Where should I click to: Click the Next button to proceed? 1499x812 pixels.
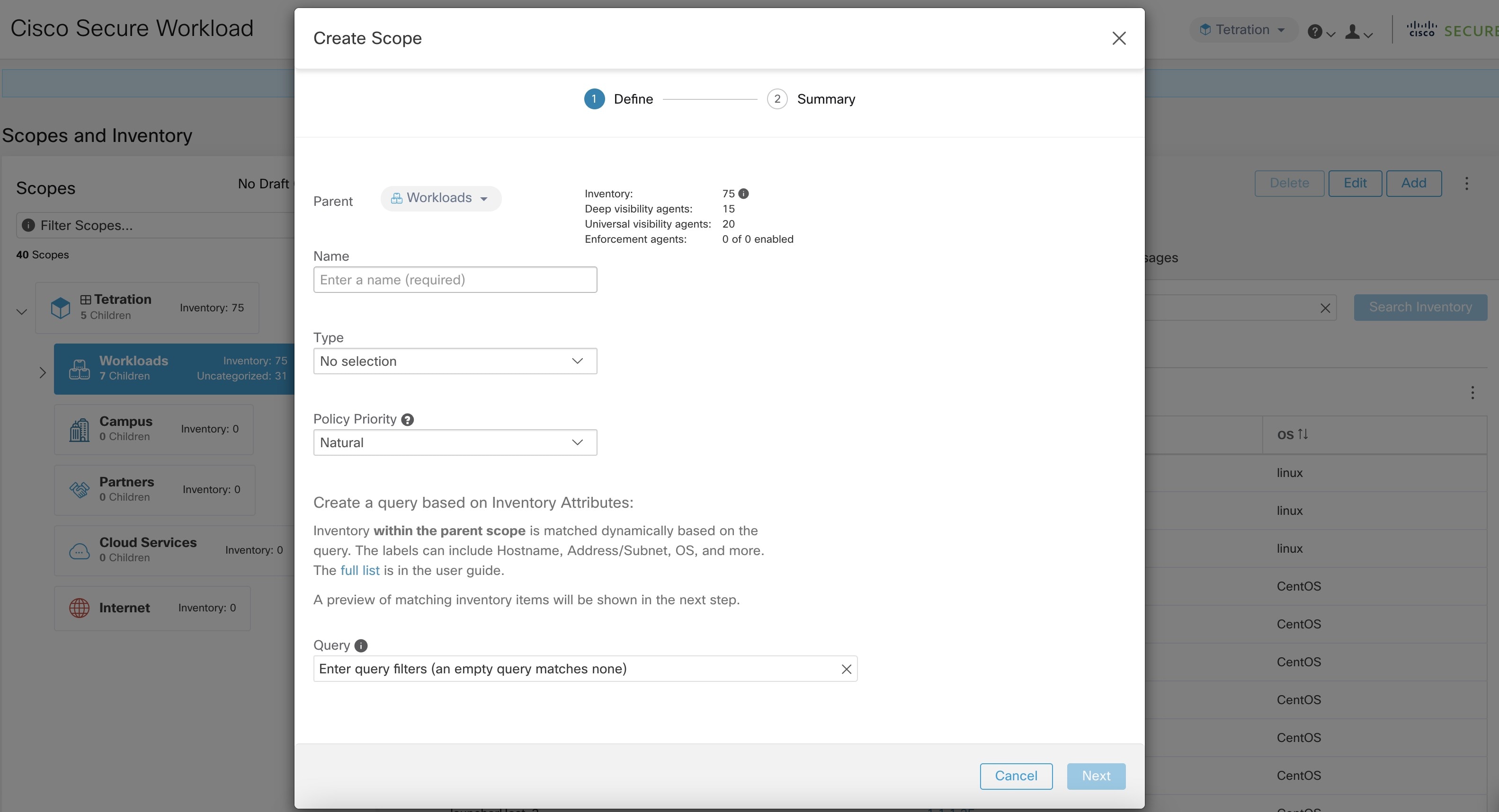pos(1096,775)
